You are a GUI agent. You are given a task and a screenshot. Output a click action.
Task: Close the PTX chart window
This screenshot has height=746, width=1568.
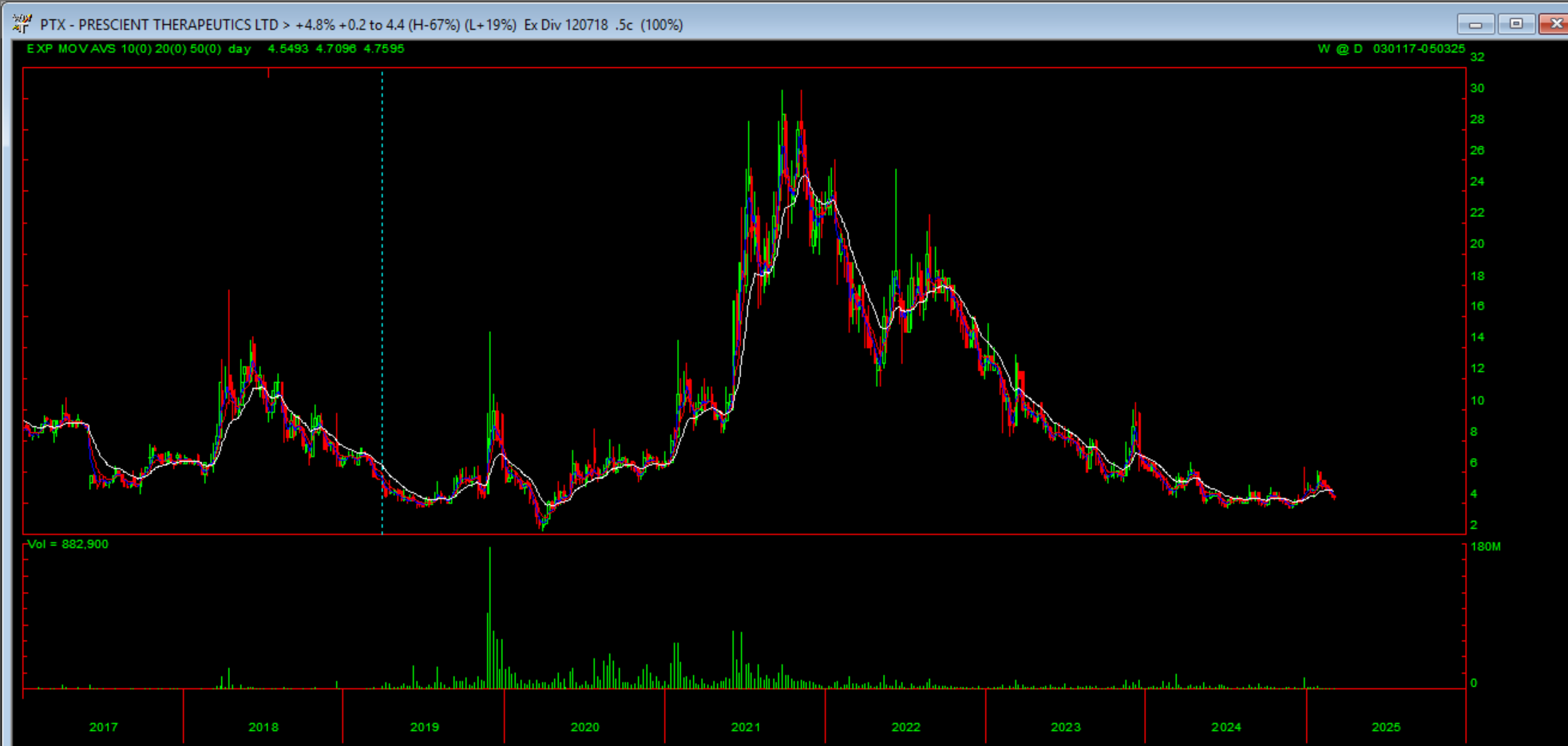(x=1554, y=24)
